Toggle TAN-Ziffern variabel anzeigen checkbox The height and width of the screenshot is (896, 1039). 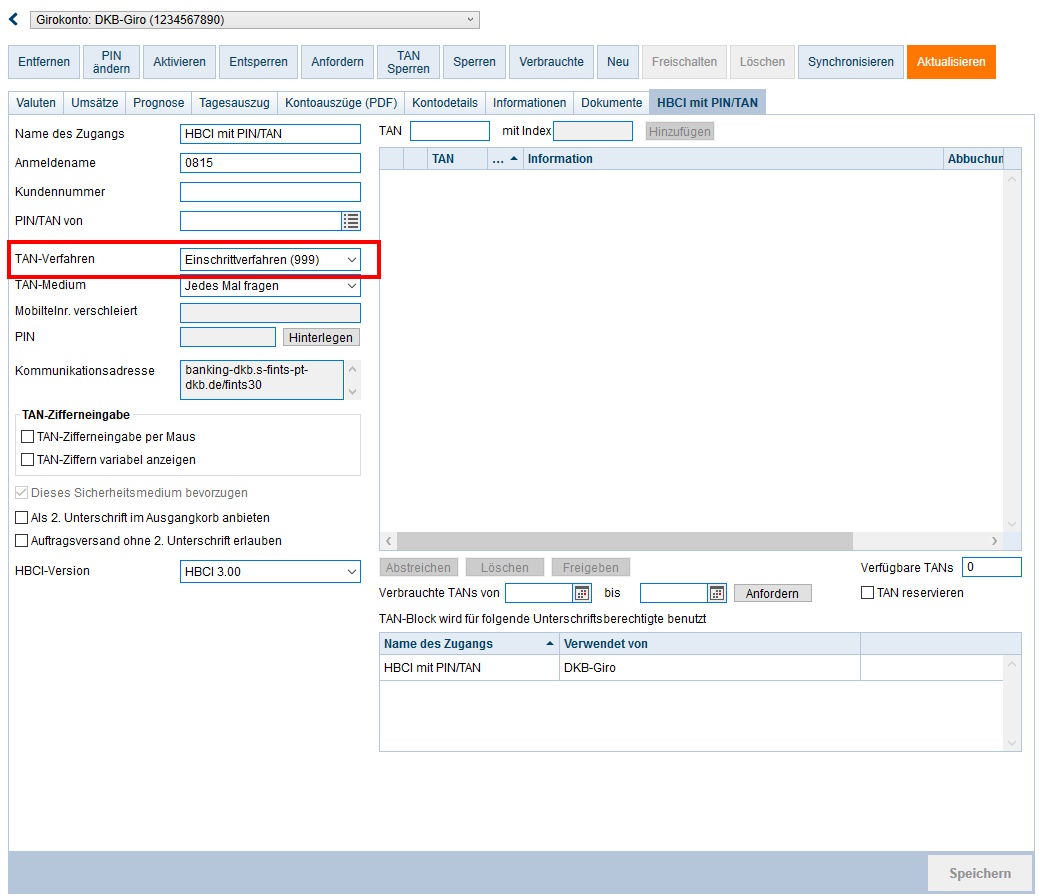pyautogui.click(x=27, y=460)
